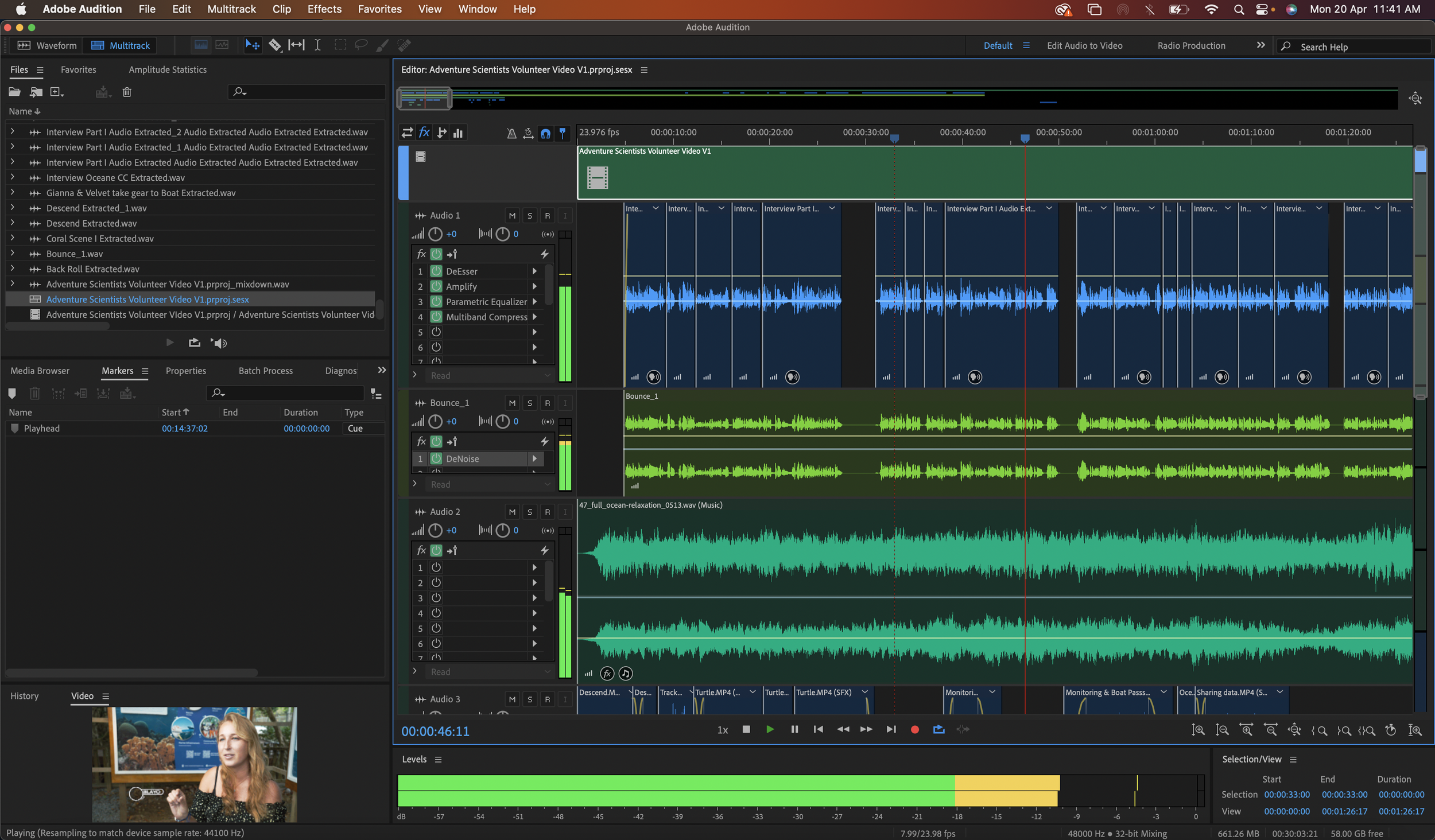Screen dimensions: 1435x840
Task: Select the Razor tool
Action: (x=274, y=45)
